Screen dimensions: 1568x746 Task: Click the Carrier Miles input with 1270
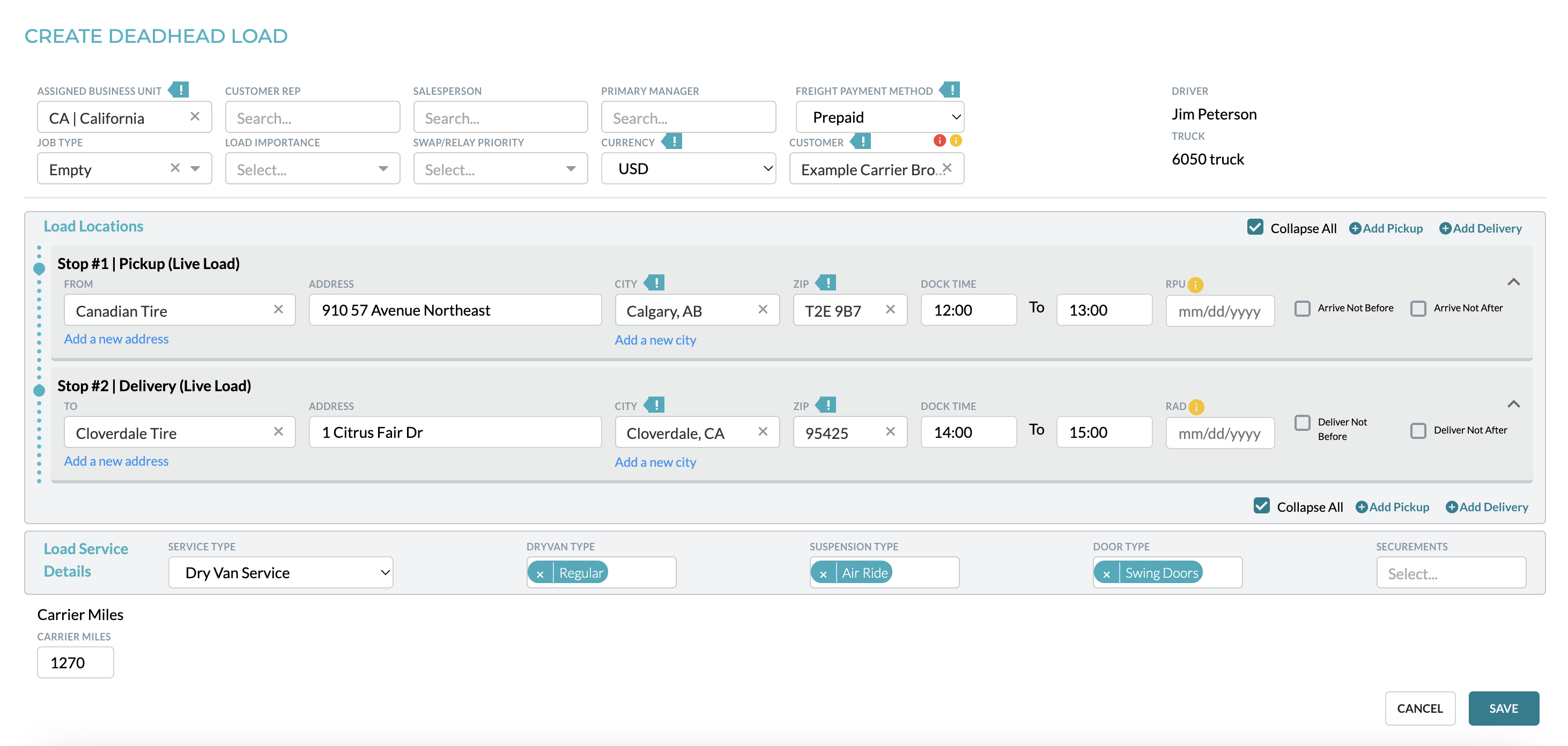tap(76, 662)
